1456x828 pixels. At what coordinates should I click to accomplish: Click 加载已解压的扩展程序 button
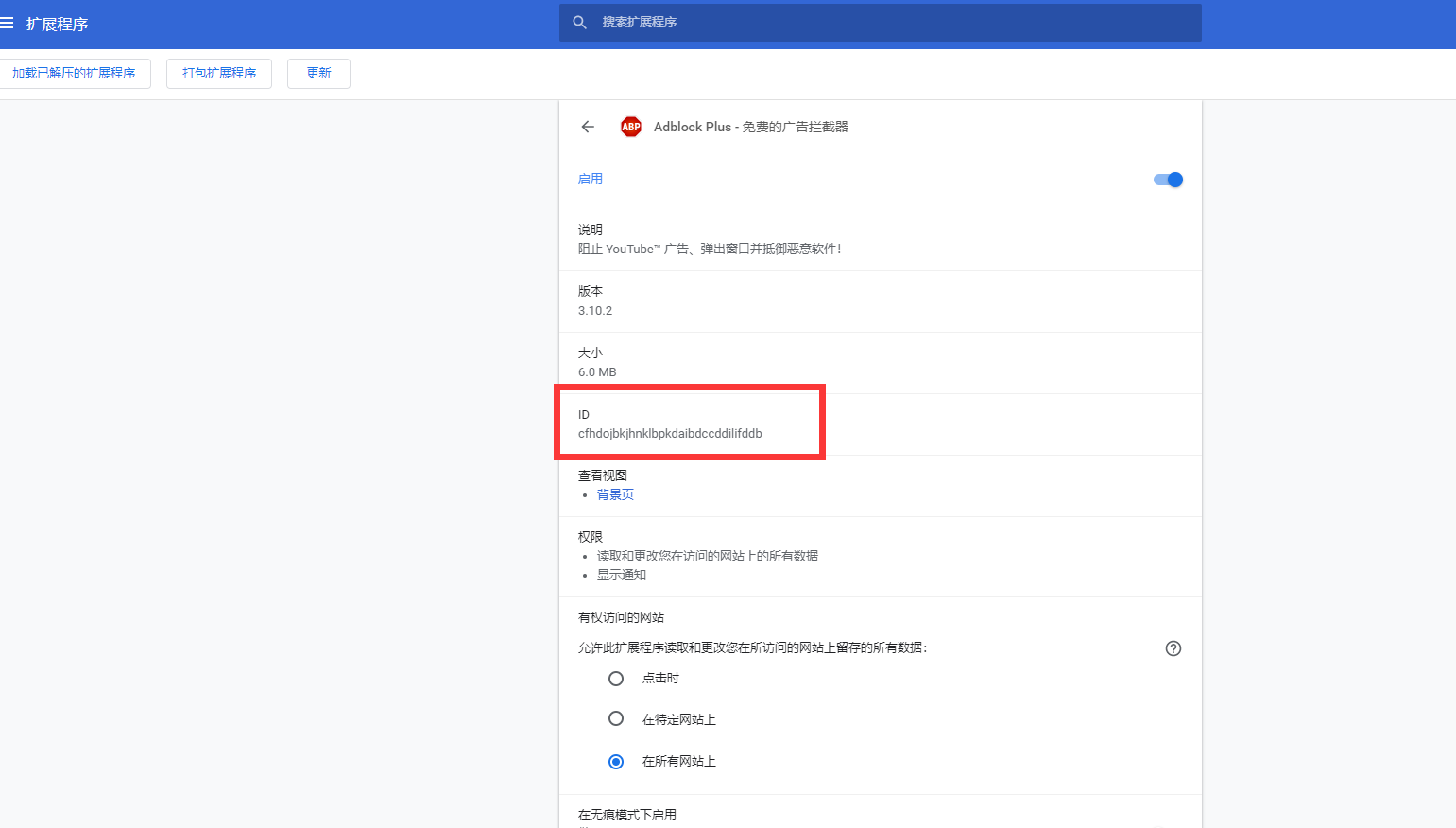coord(74,74)
